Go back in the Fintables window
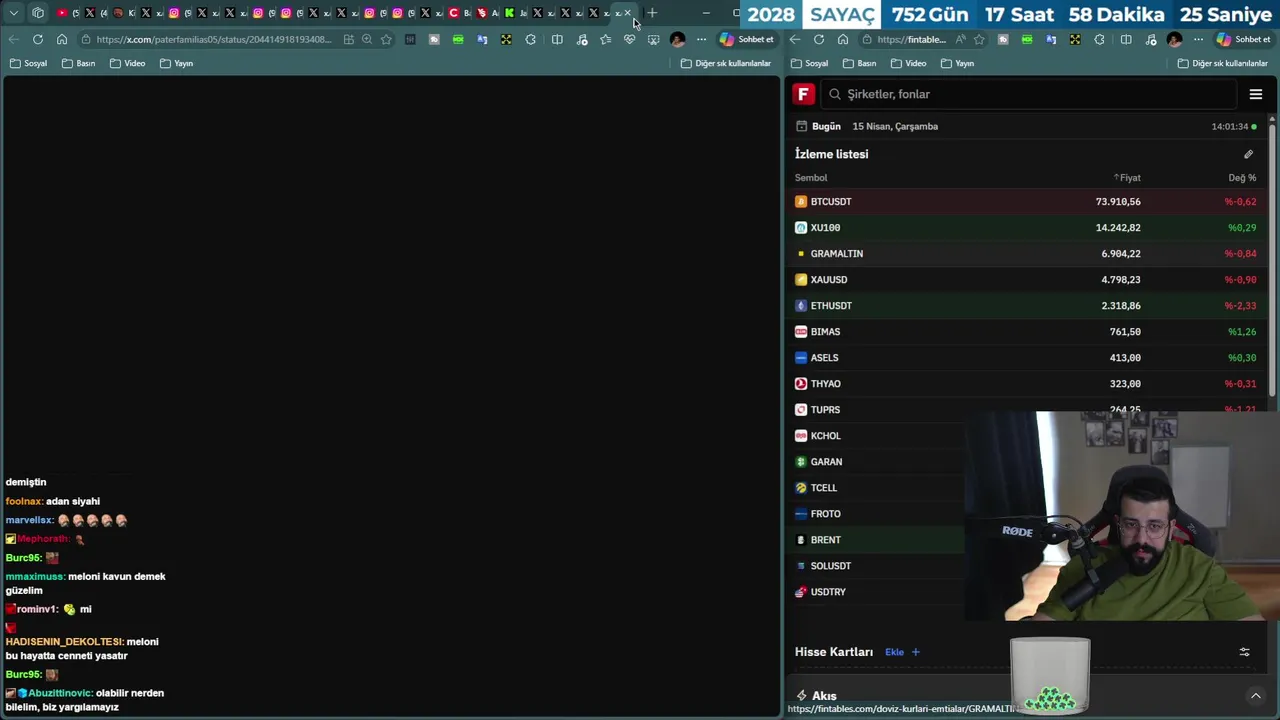This screenshot has width=1280, height=720. point(795,39)
